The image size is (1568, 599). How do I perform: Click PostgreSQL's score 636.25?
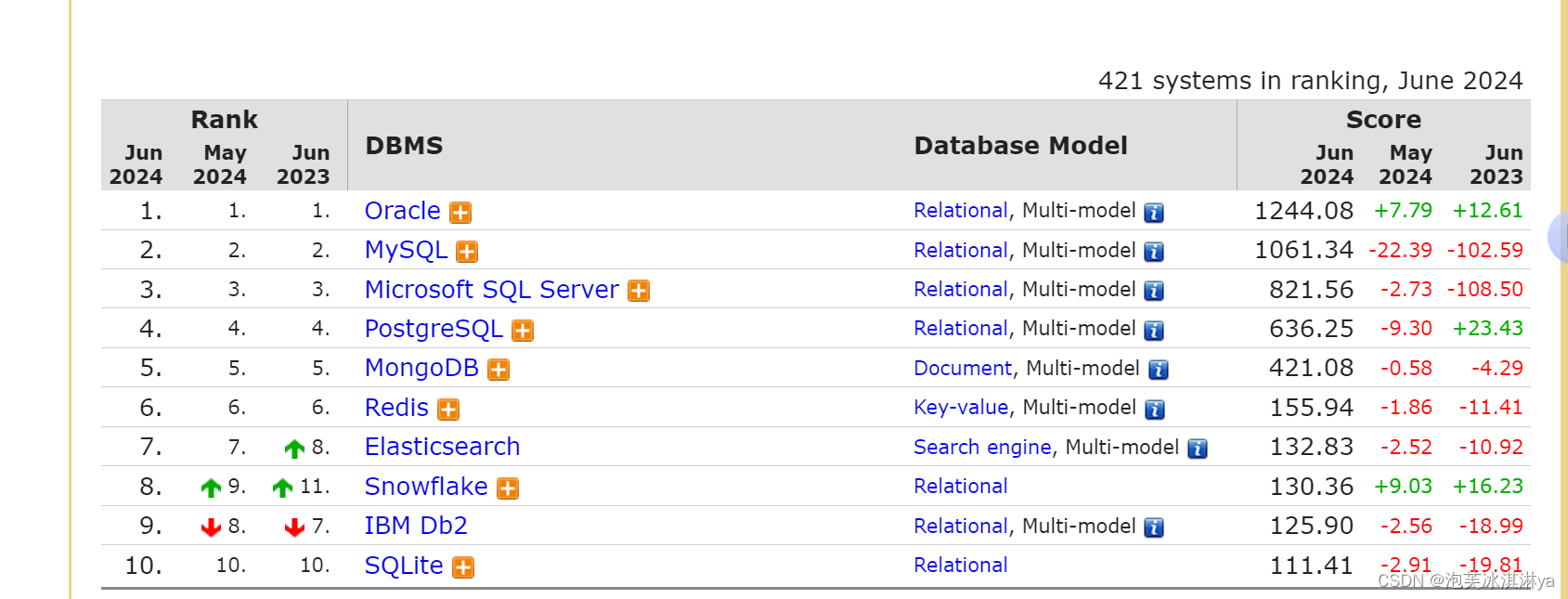(1311, 329)
